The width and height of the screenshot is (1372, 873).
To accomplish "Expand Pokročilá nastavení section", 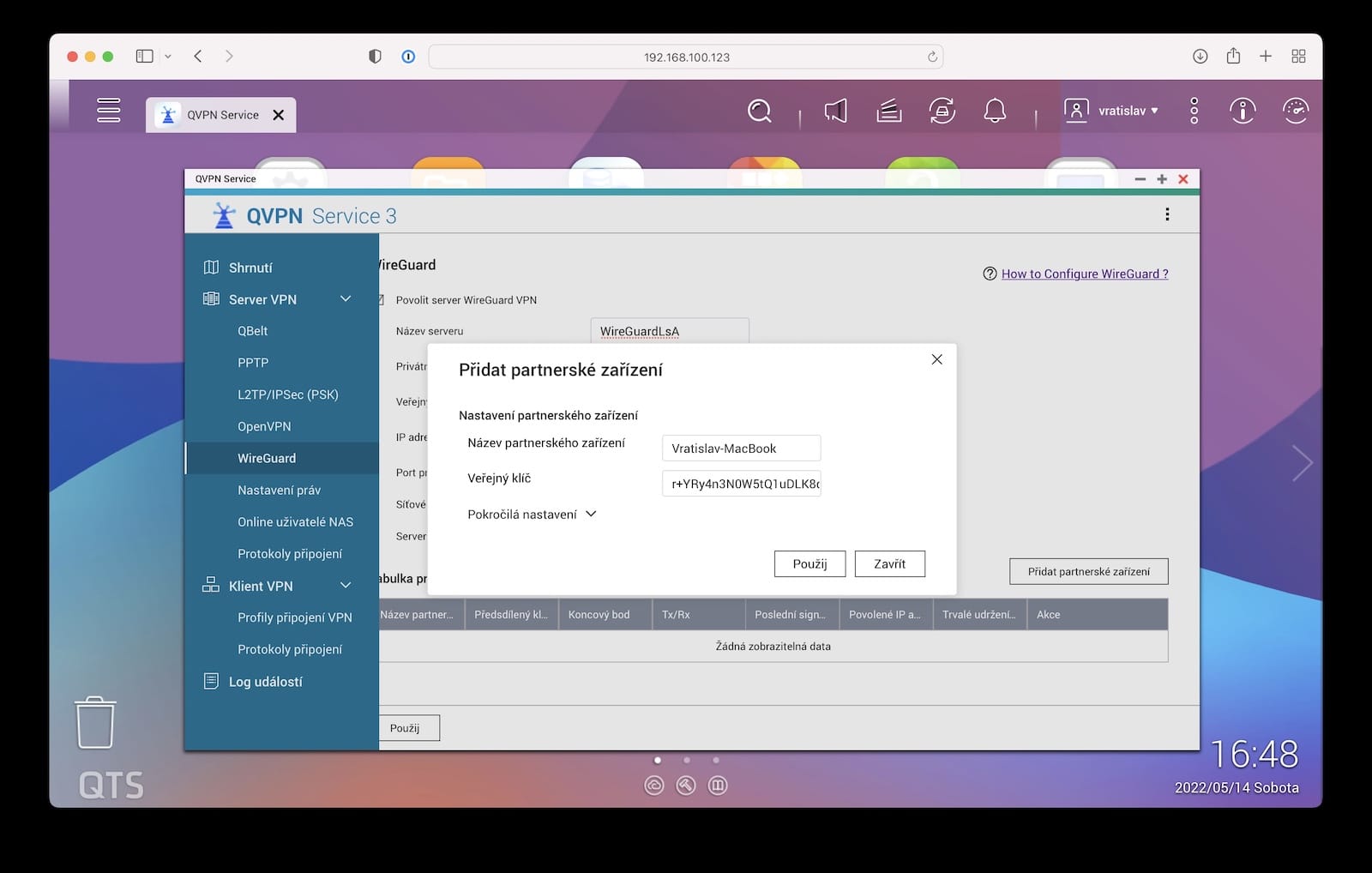I will click(x=532, y=515).
